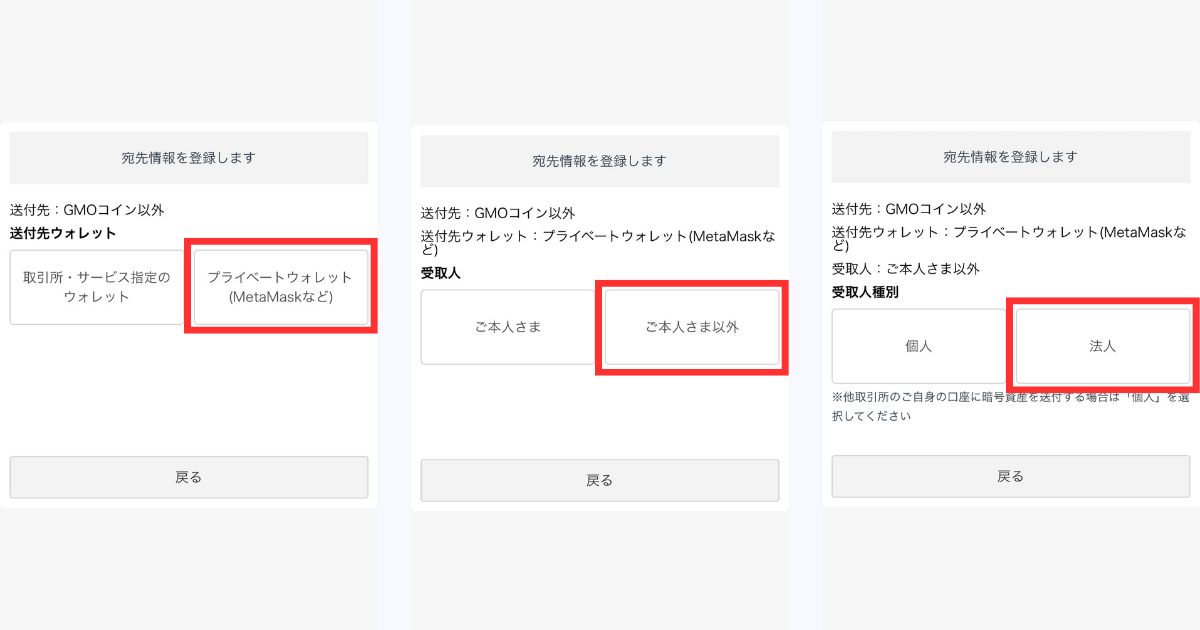
Task: Click note about 他取引所のご自身の口座
Action: click(1011, 406)
